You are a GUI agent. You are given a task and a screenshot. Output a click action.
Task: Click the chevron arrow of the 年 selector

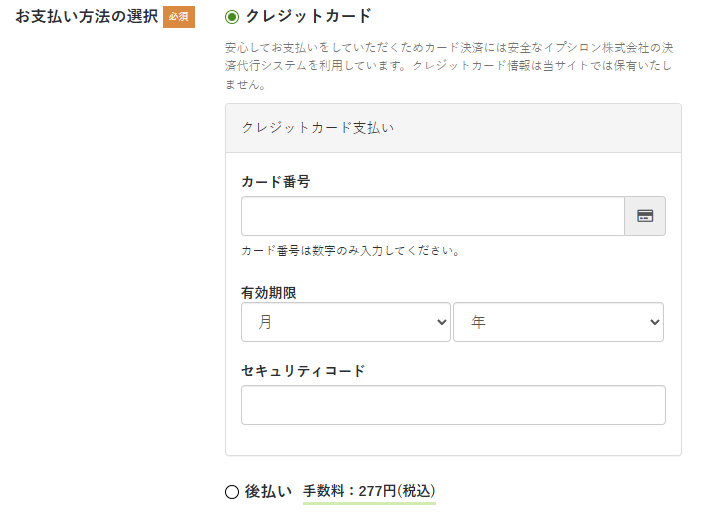click(x=655, y=322)
